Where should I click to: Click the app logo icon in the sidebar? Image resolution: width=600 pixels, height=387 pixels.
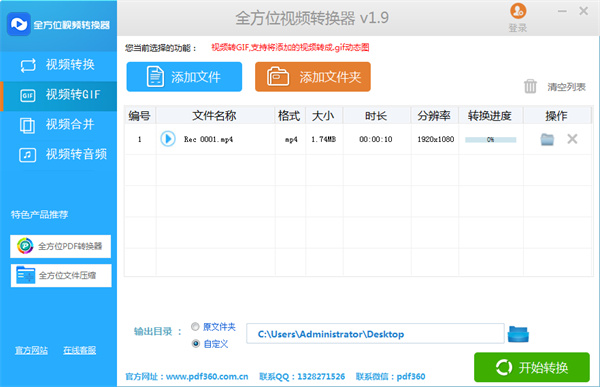coord(19,24)
